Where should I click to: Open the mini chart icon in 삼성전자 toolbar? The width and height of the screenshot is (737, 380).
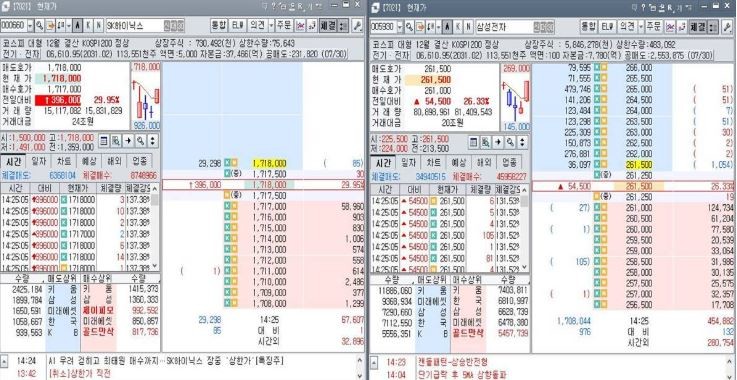point(670,26)
